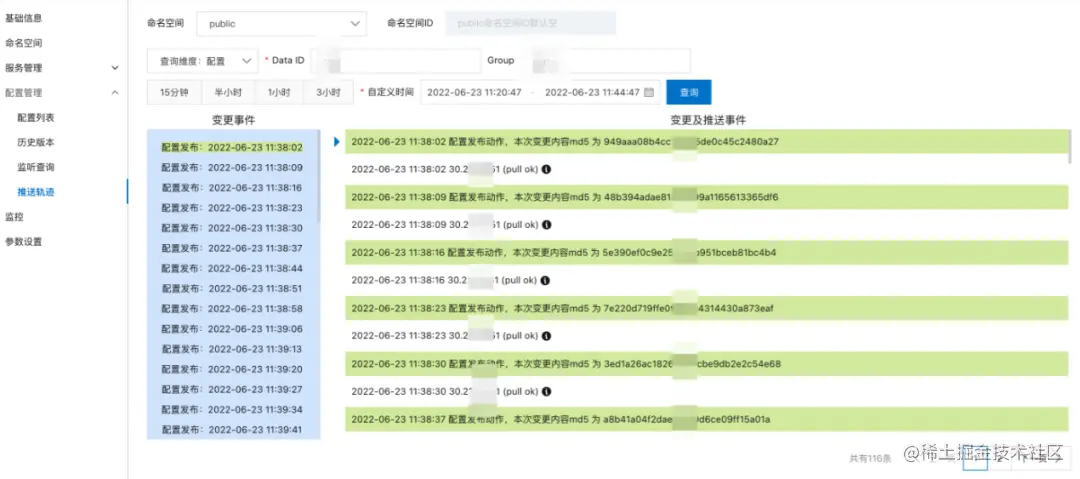Select event 配置发布 2022-06-23 11:39:34
Viewport: 1080px width, 479px height.
pos(232,409)
